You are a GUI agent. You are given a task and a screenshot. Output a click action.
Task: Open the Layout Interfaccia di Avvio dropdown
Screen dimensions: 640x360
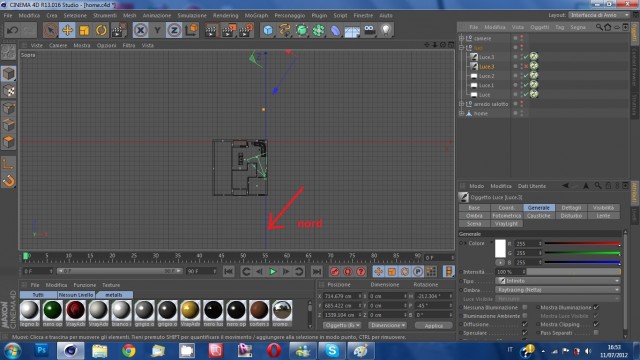[600, 15]
